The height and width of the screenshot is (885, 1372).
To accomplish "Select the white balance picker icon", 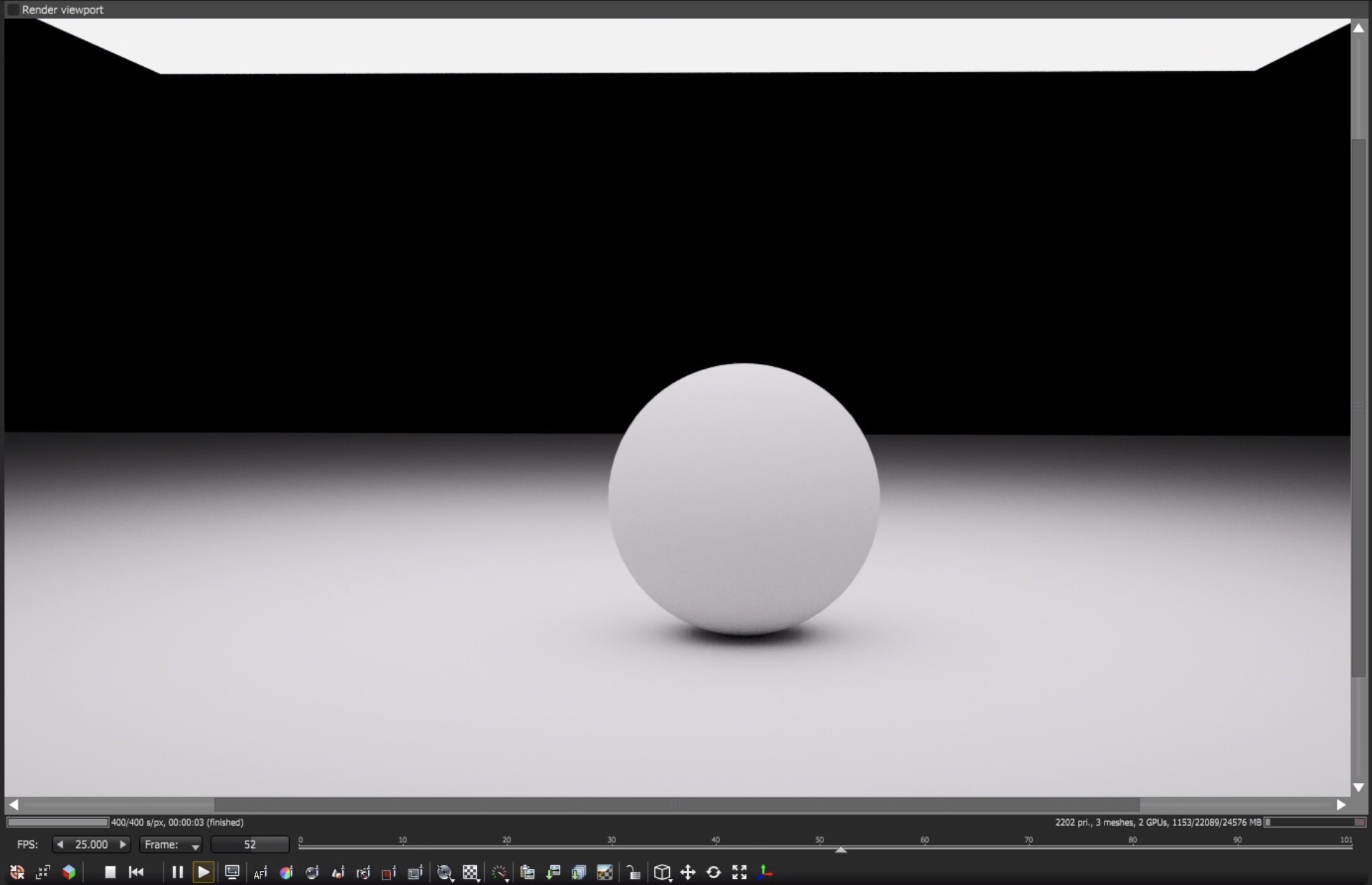I will 286,873.
